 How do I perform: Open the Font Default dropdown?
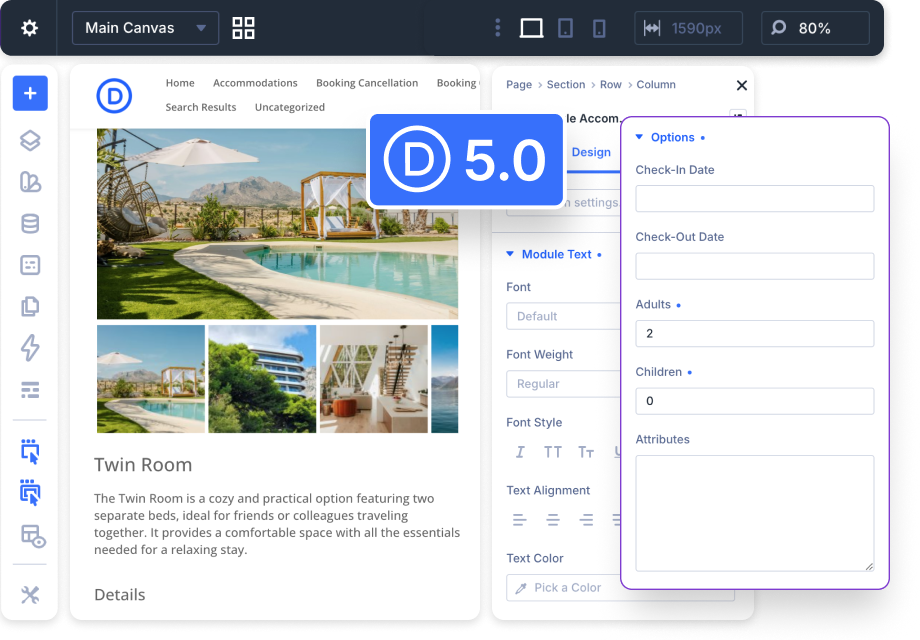[563, 316]
